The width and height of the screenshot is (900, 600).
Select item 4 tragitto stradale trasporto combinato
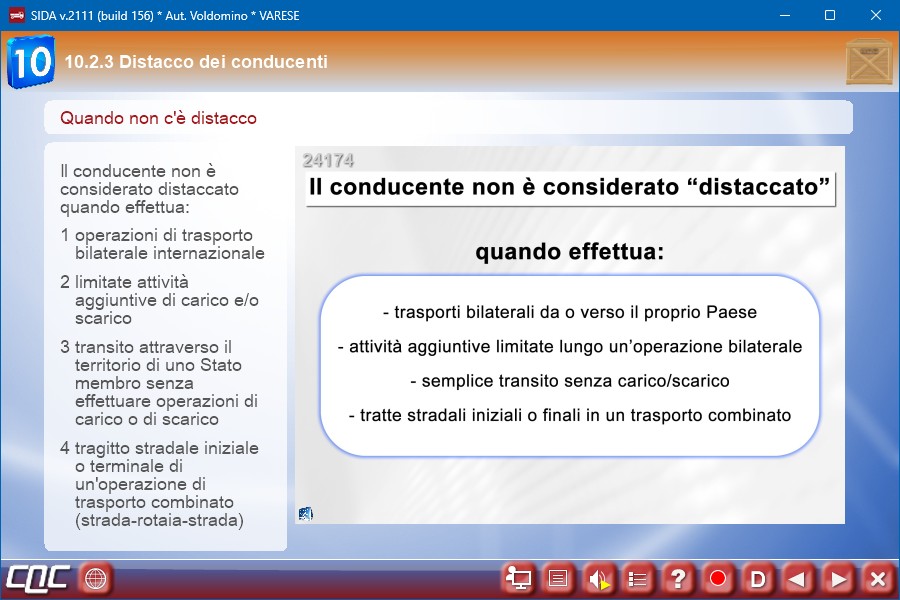click(162, 484)
